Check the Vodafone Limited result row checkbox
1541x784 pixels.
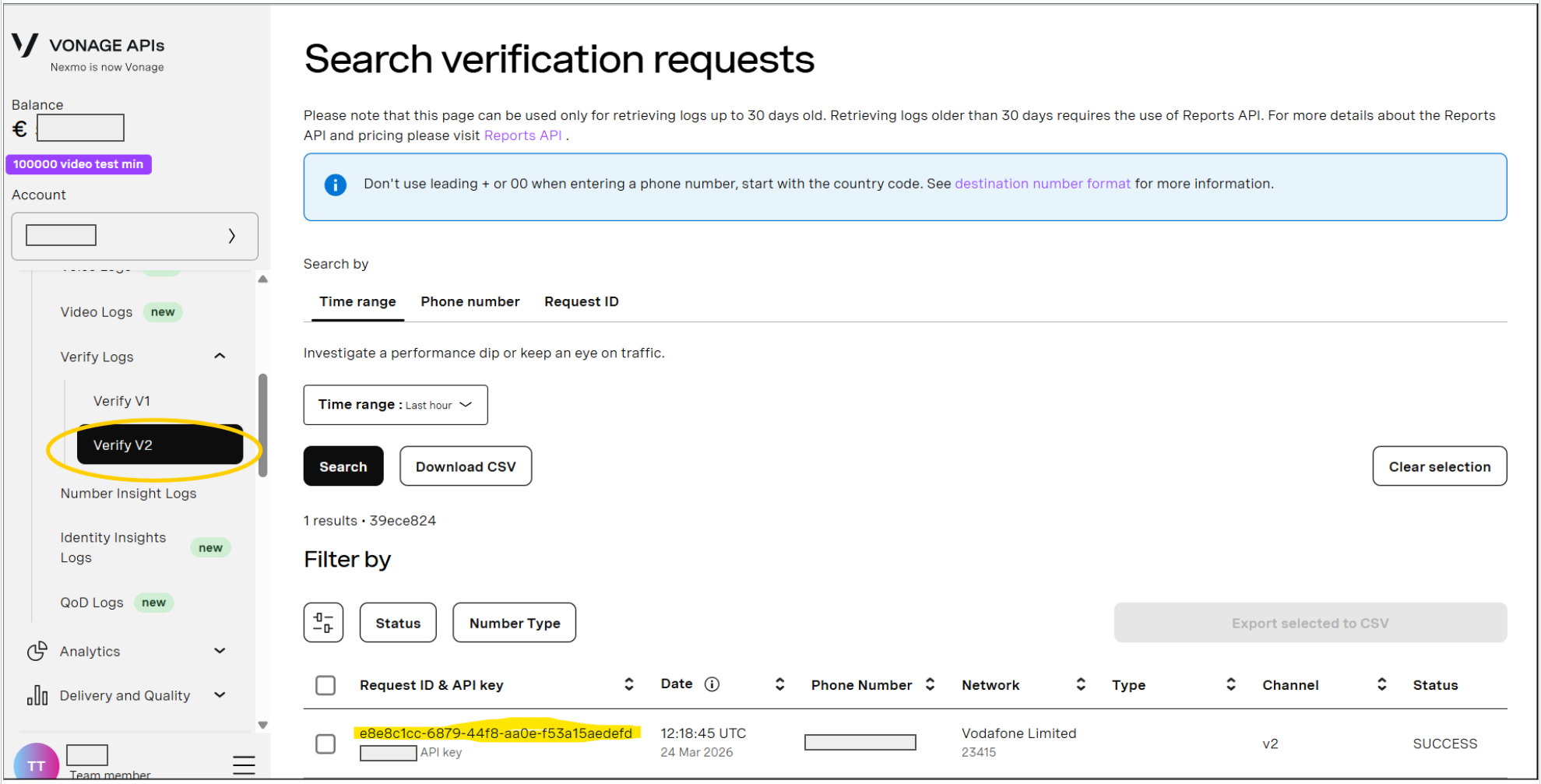point(325,744)
